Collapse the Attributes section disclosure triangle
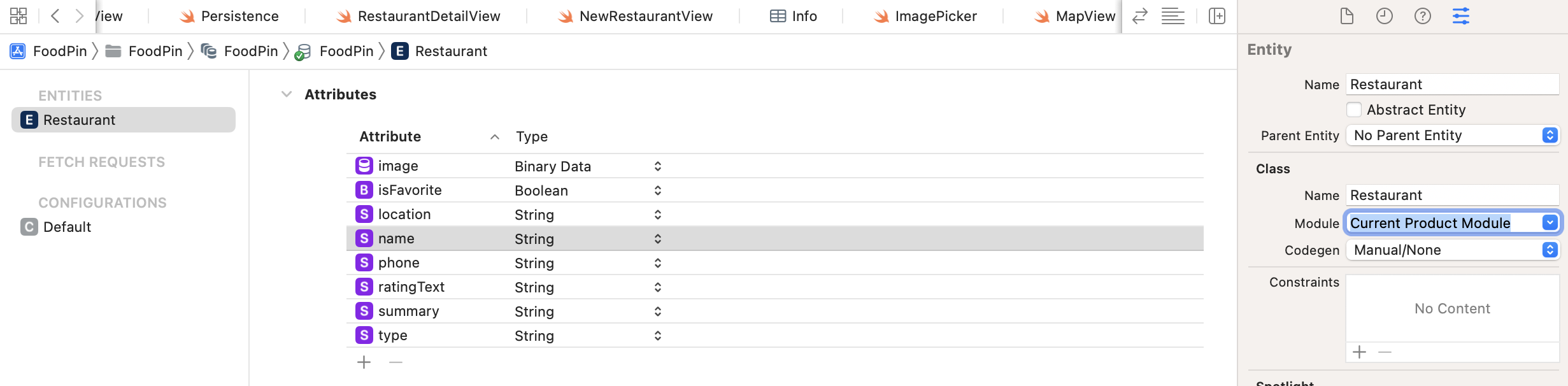This screenshot has width=1568, height=386. [x=287, y=94]
